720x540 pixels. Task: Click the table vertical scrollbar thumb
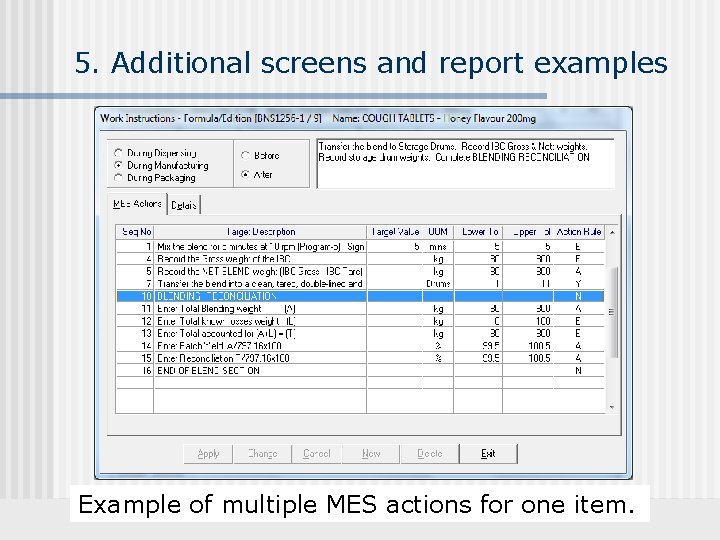click(x=612, y=312)
